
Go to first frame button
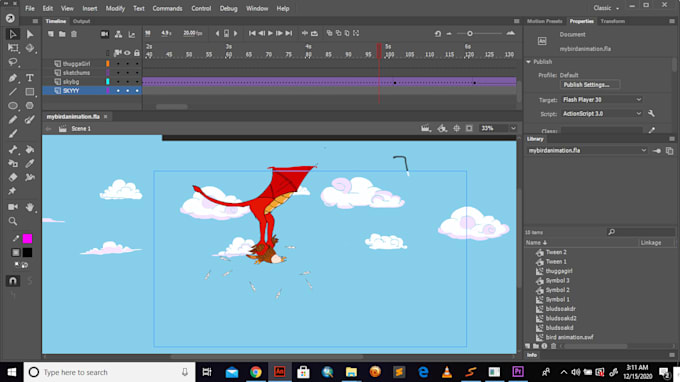(252, 33)
